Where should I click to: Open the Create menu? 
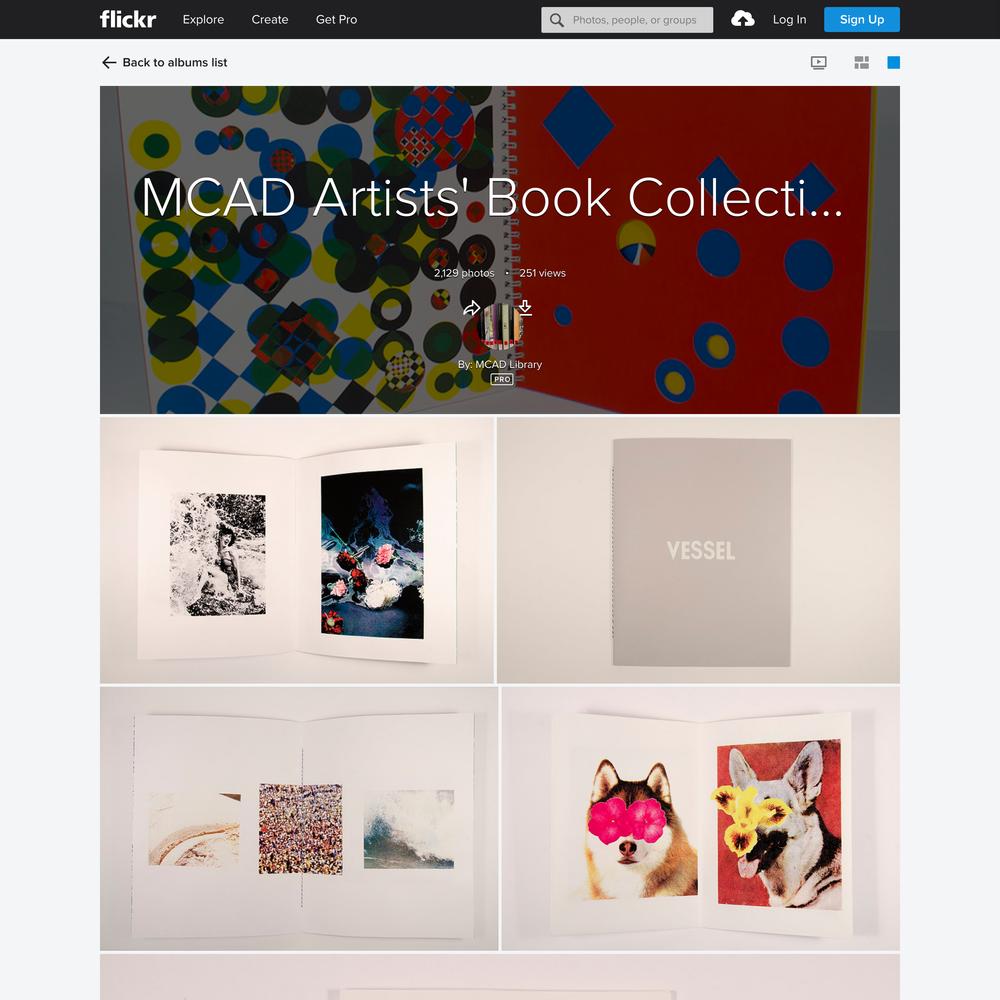270,20
